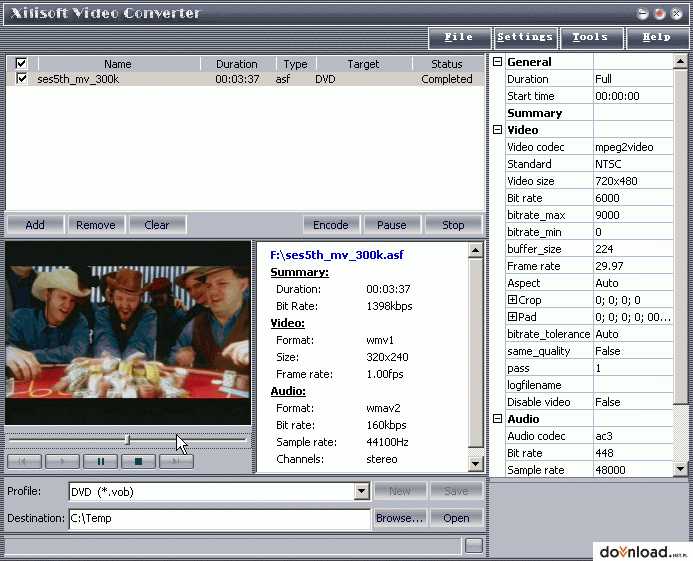Click the Stop encoding button
Image resolution: width=693 pixels, height=561 pixels.
click(x=453, y=225)
